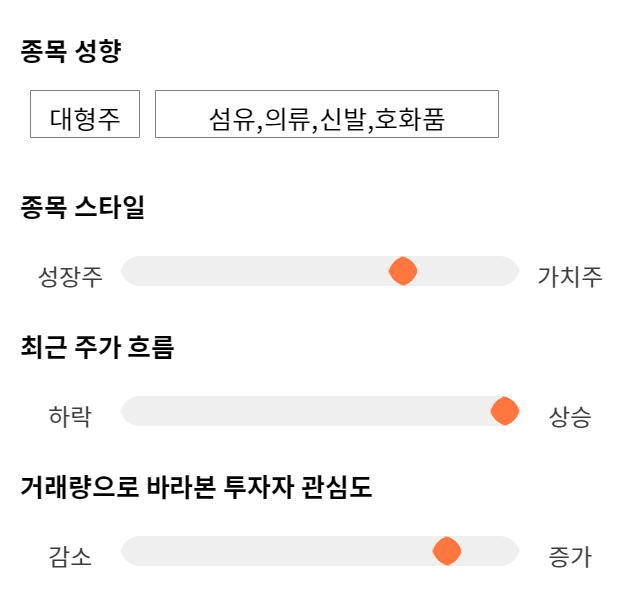Click the 증가 label
The height and width of the screenshot is (606, 640).
click(570, 557)
